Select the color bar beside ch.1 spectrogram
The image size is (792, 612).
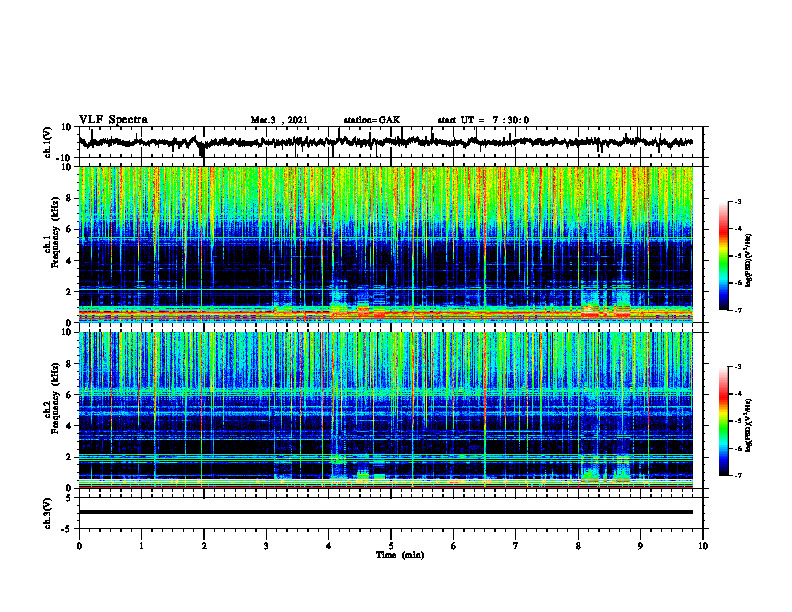723,256
